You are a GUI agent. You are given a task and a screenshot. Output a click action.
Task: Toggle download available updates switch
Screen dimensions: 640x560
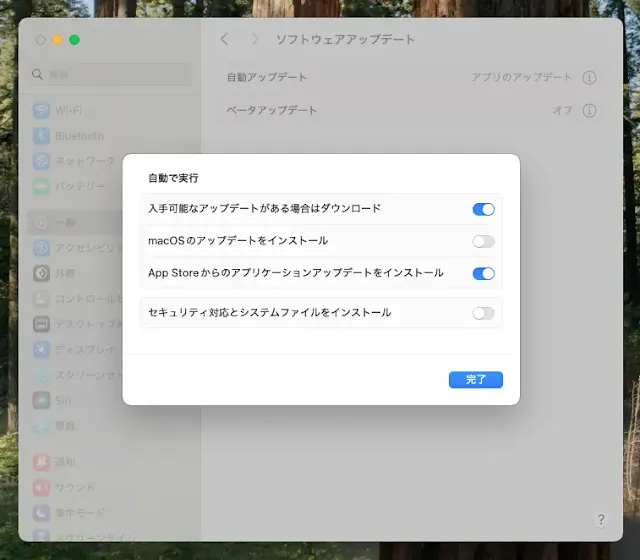coord(484,209)
